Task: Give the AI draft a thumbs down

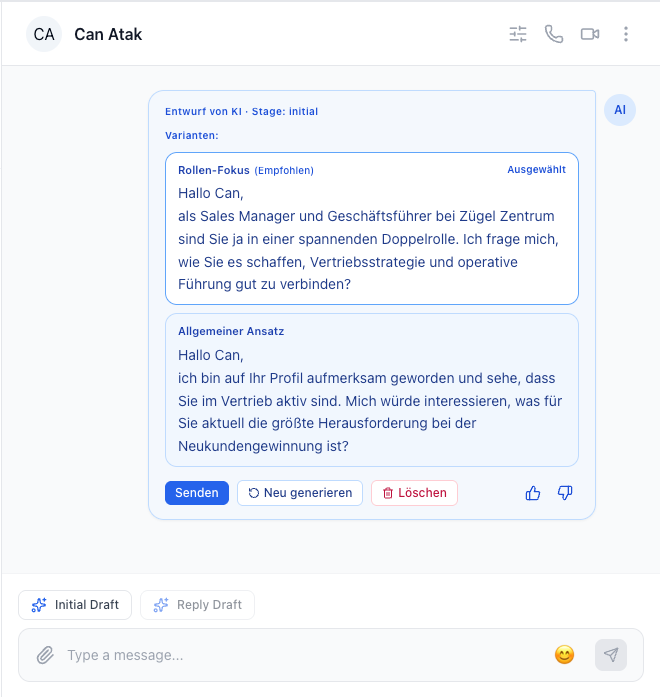Action: pyautogui.click(x=565, y=493)
